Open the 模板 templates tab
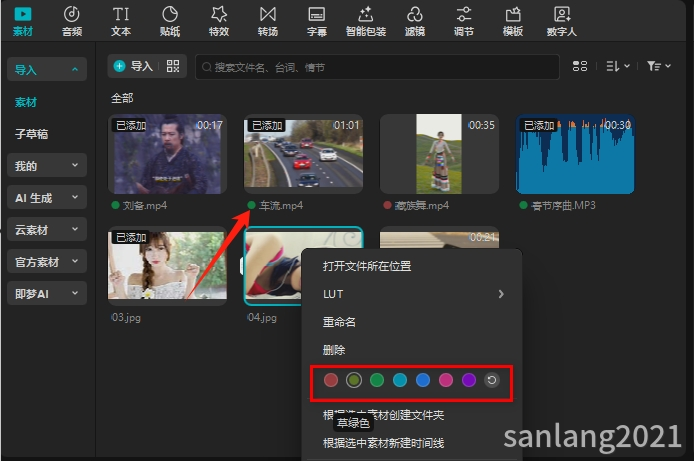Screen dimensions: 694x461 point(513,21)
